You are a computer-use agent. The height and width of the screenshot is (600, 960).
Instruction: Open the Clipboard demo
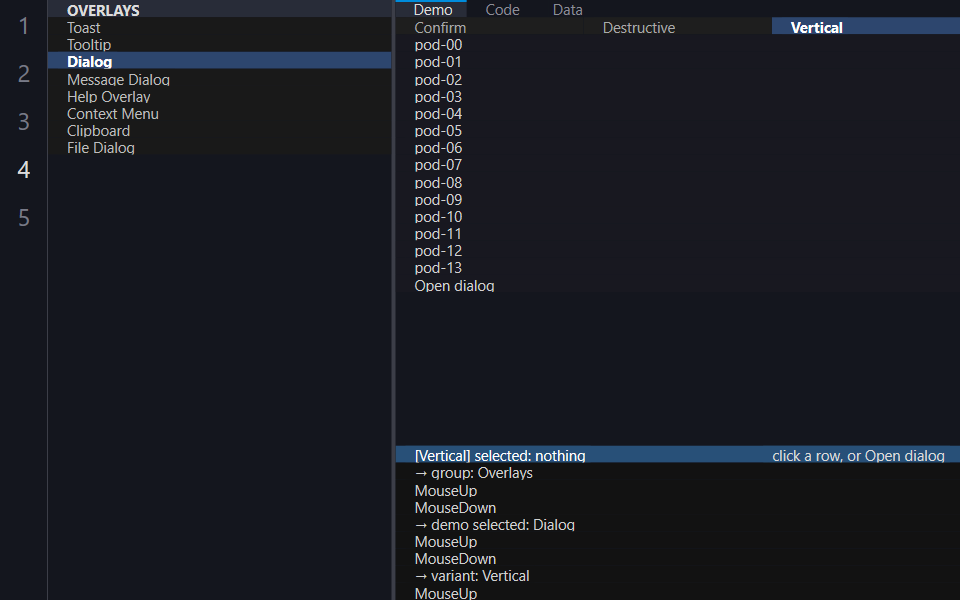click(219, 131)
